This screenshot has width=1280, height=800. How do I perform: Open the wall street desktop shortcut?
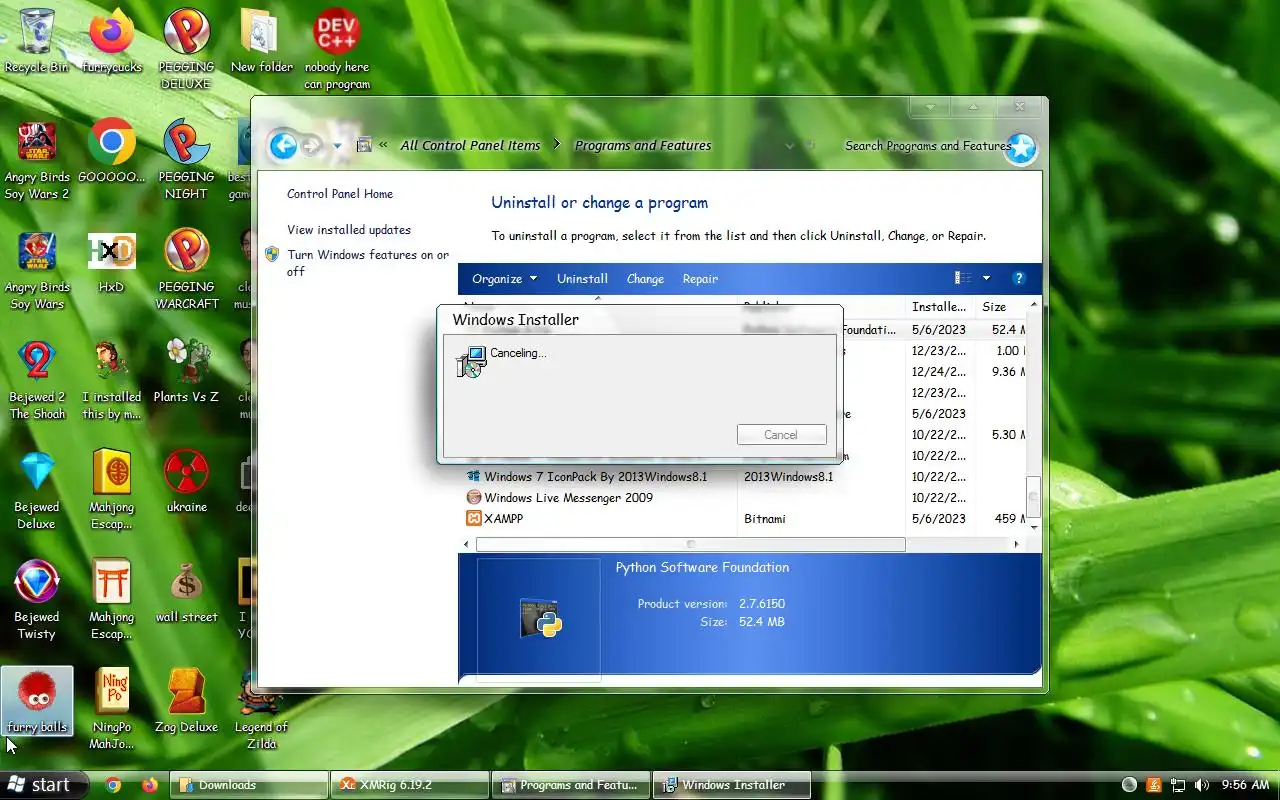[x=186, y=590]
